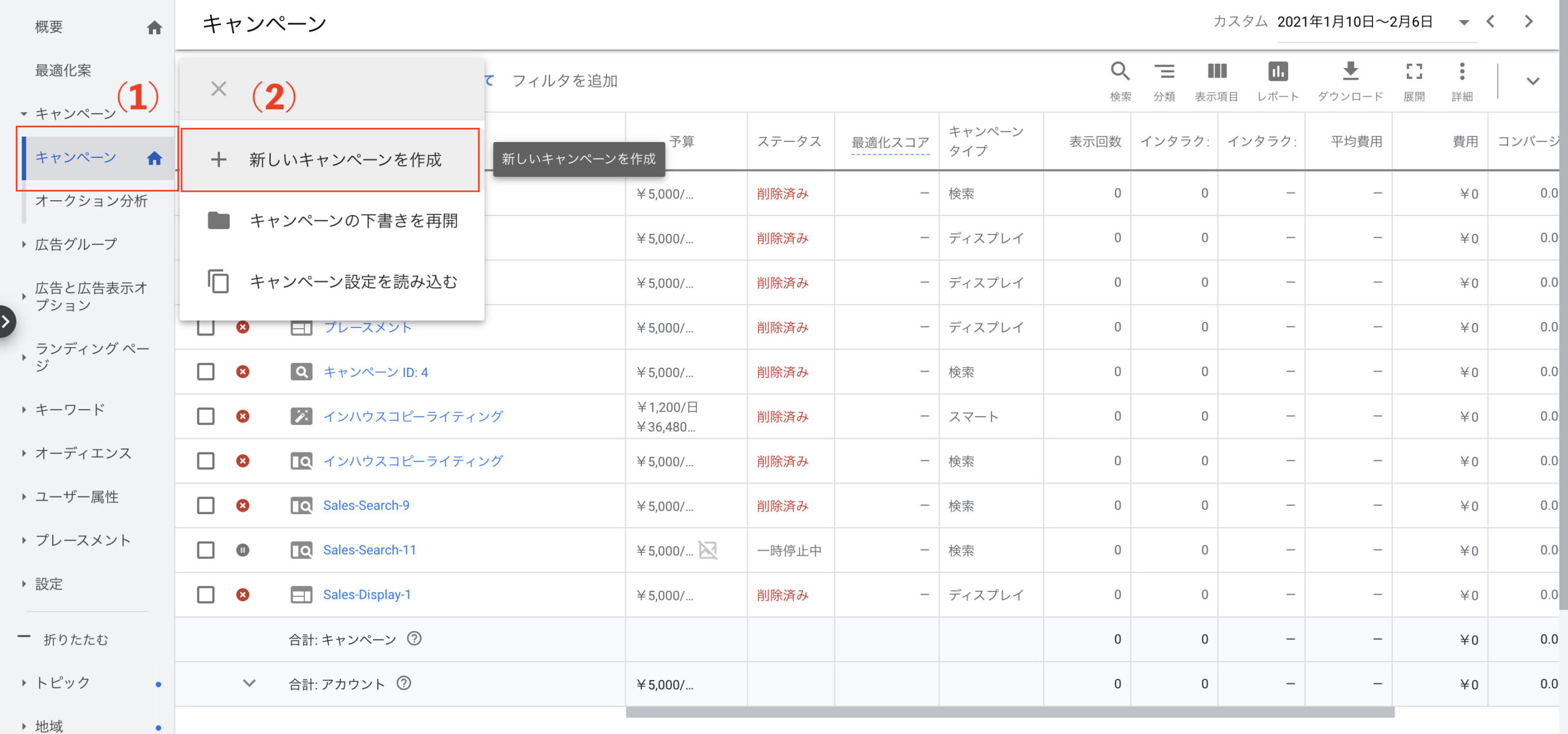Click the 検索 magnifier icon in toolbar
Image resolution: width=1568 pixels, height=734 pixels.
point(1120,72)
